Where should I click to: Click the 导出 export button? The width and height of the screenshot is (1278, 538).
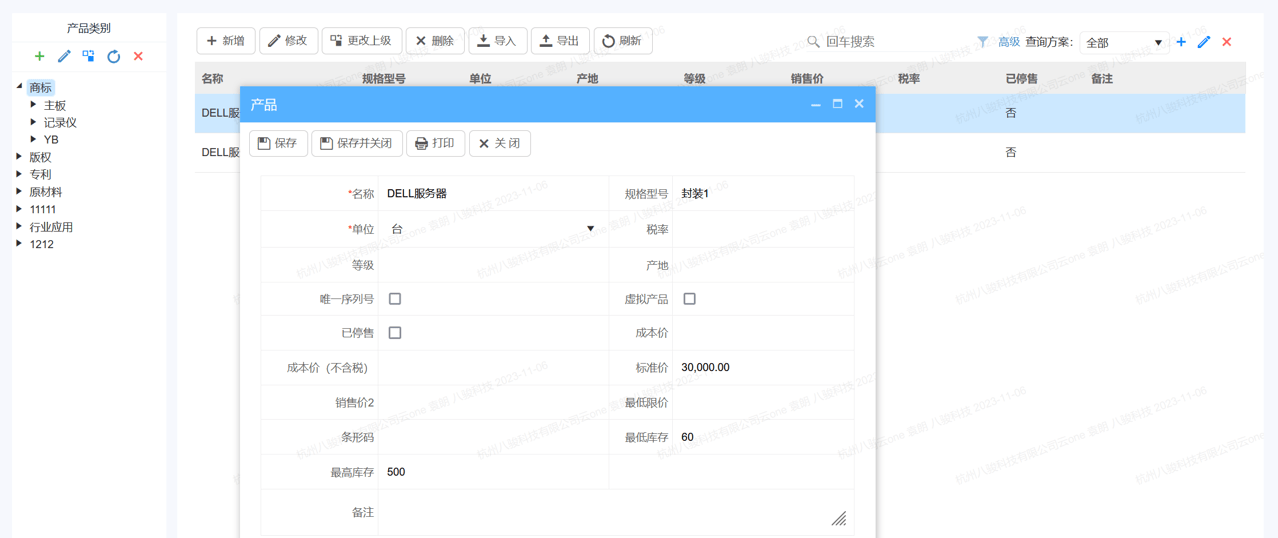[559, 41]
